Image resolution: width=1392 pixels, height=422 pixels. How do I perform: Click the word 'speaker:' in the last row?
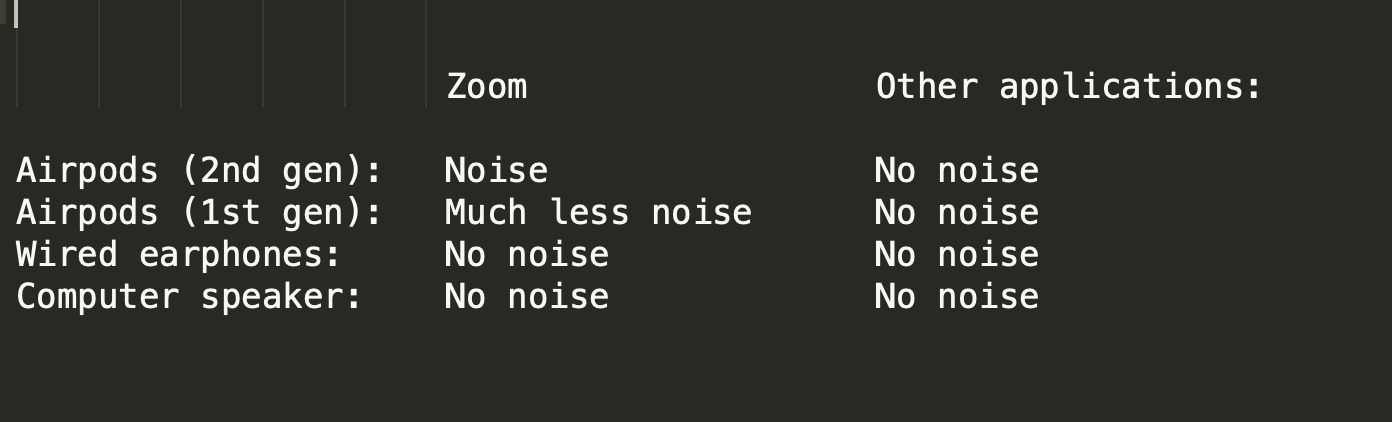[282, 297]
